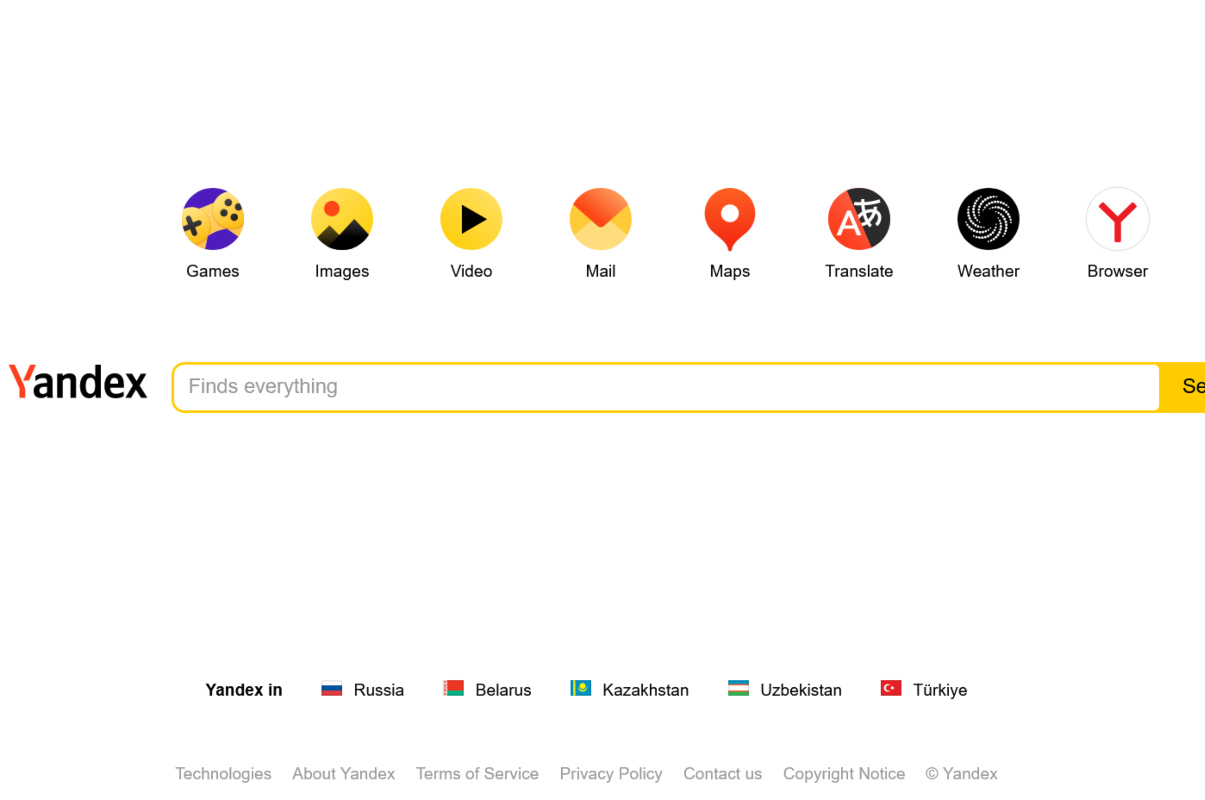
Task: Open the Contact us link
Action: click(722, 774)
